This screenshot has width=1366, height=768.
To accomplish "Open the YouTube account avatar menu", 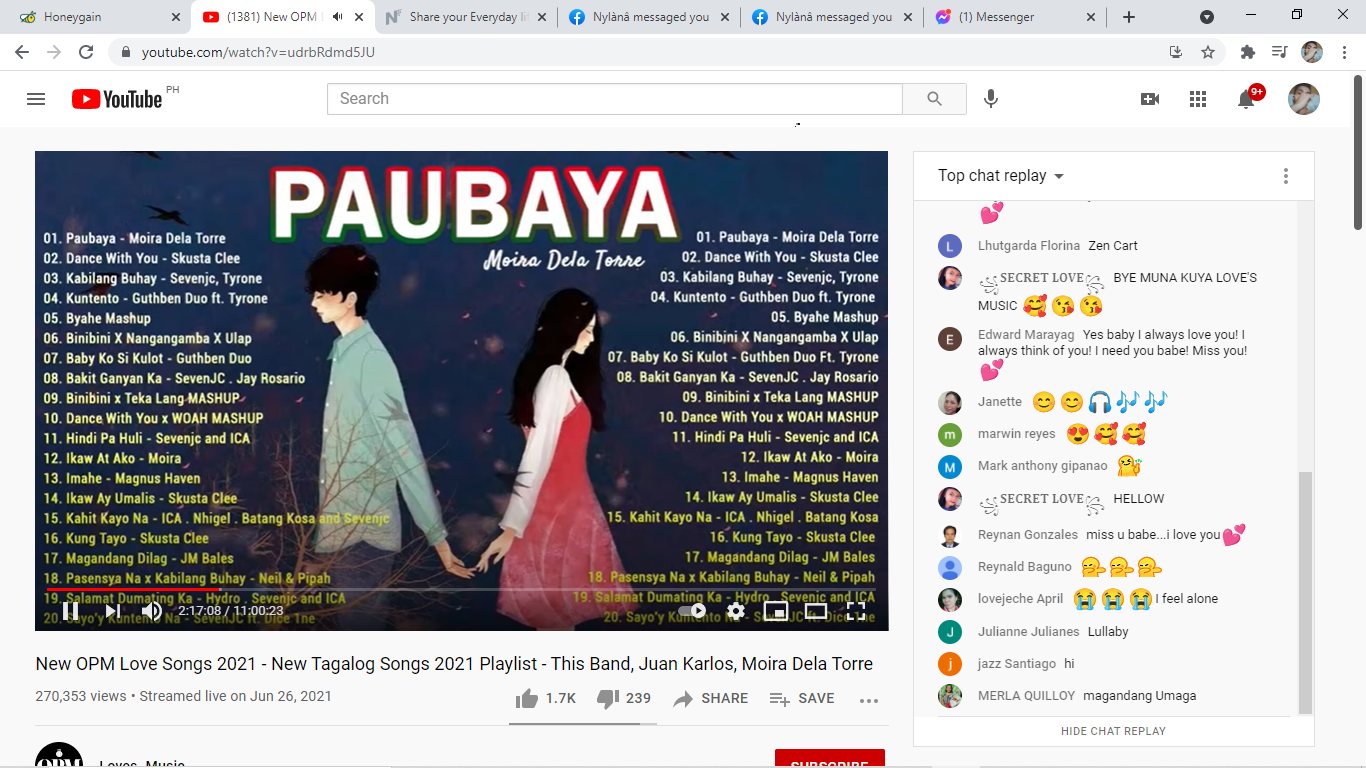I will (x=1304, y=99).
